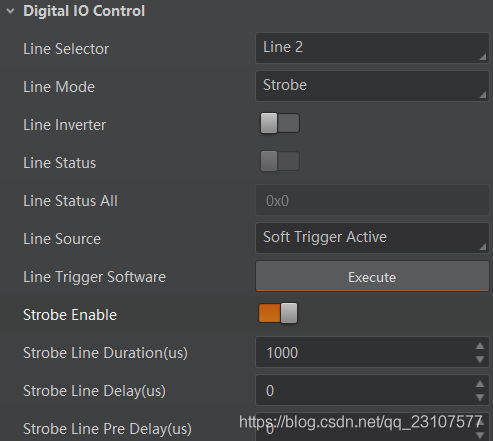Click the Digital IO Control header
The image size is (493, 441).
(x=84, y=11)
